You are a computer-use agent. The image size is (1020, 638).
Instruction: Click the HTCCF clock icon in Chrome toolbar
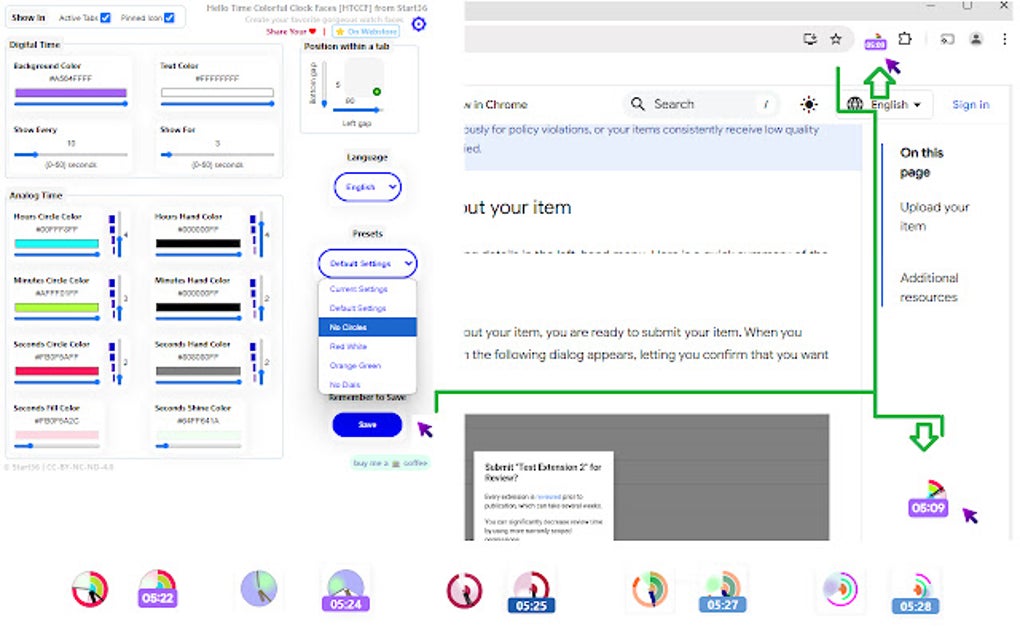pos(875,39)
